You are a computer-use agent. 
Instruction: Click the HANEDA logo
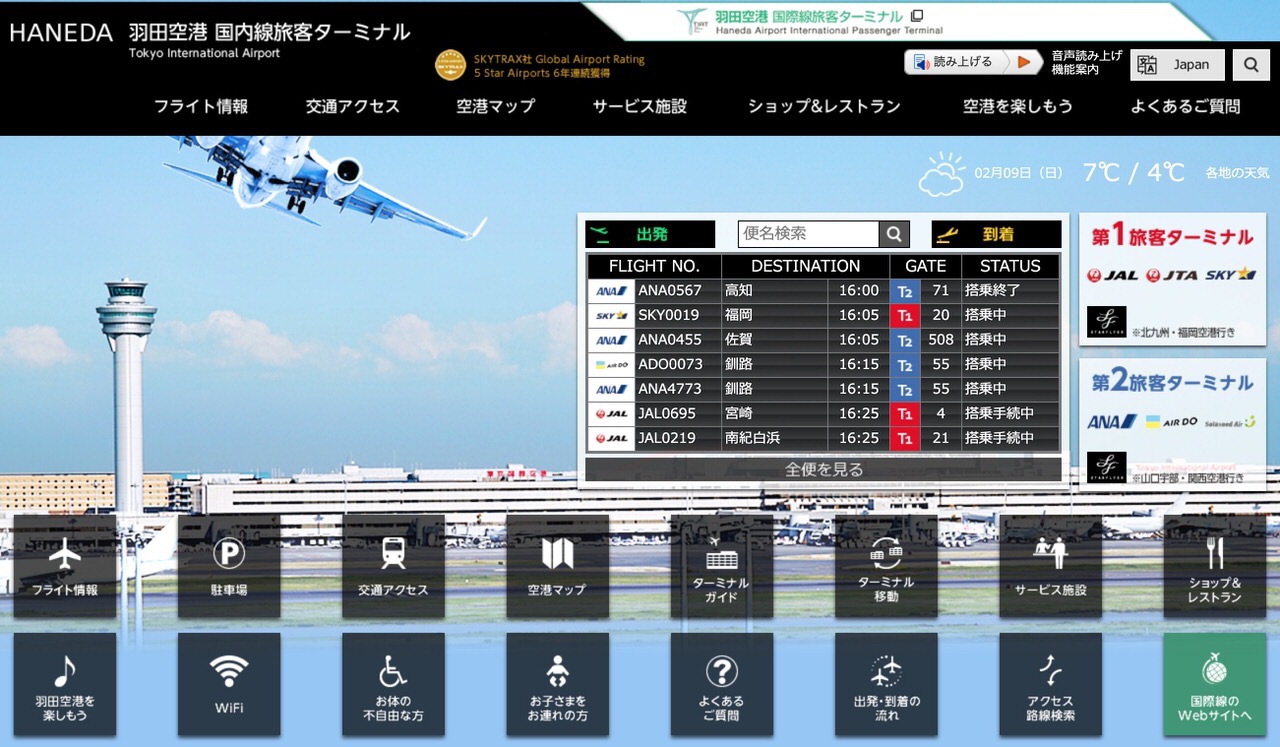(x=61, y=32)
